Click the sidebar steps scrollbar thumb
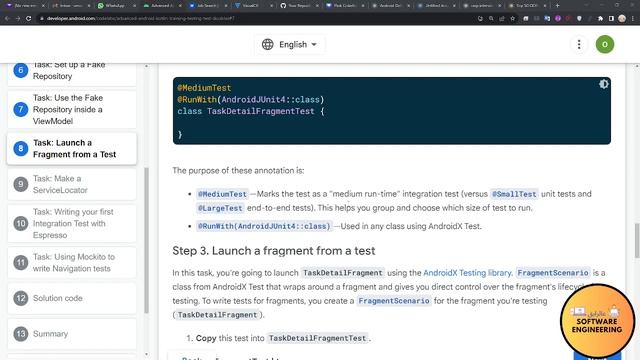Image resolution: width=640 pixels, height=360 pixels. pyautogui.click(x=147, y=240)
